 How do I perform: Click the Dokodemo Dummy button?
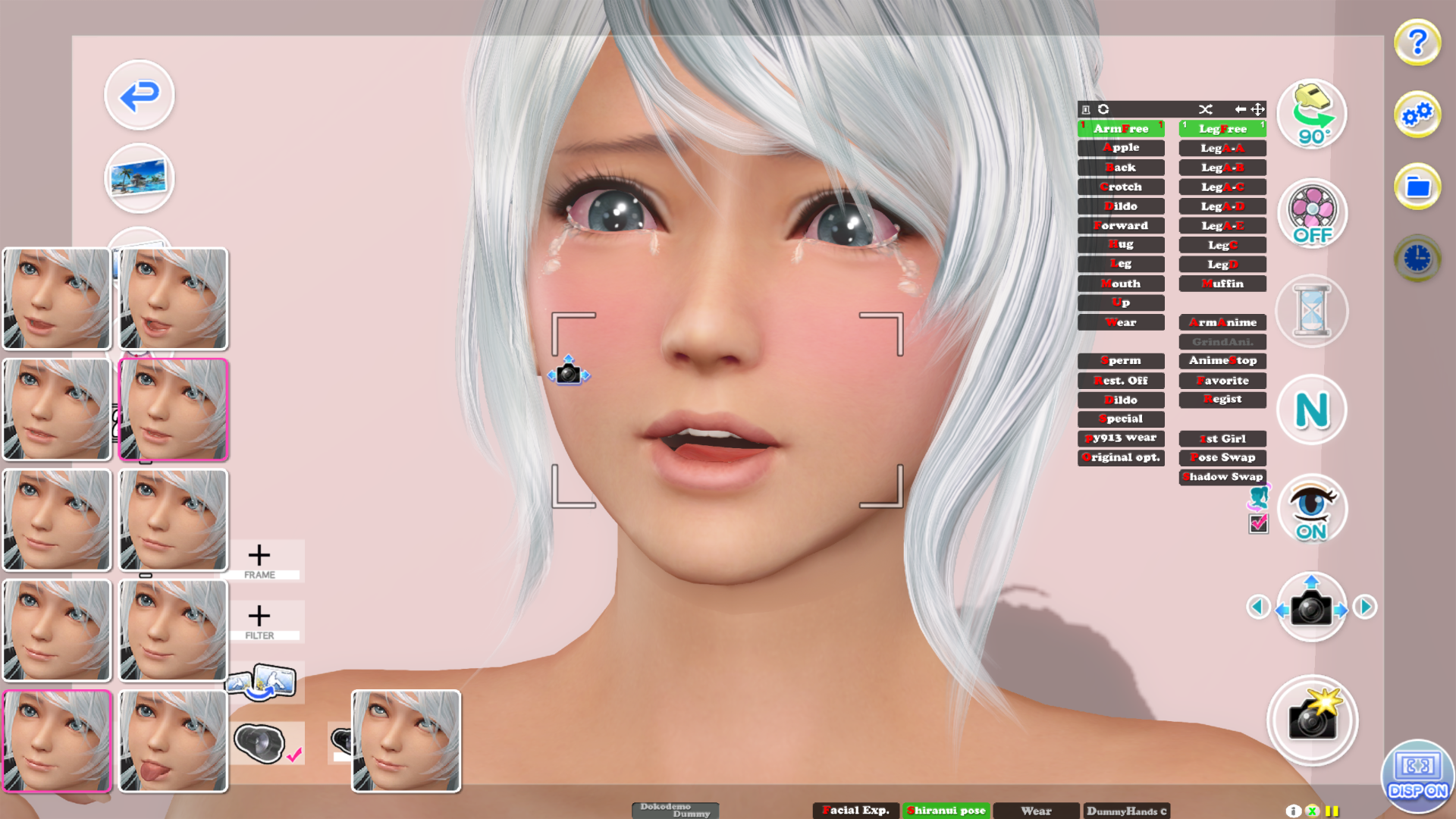pyautogui.click(x=675, y=811)
